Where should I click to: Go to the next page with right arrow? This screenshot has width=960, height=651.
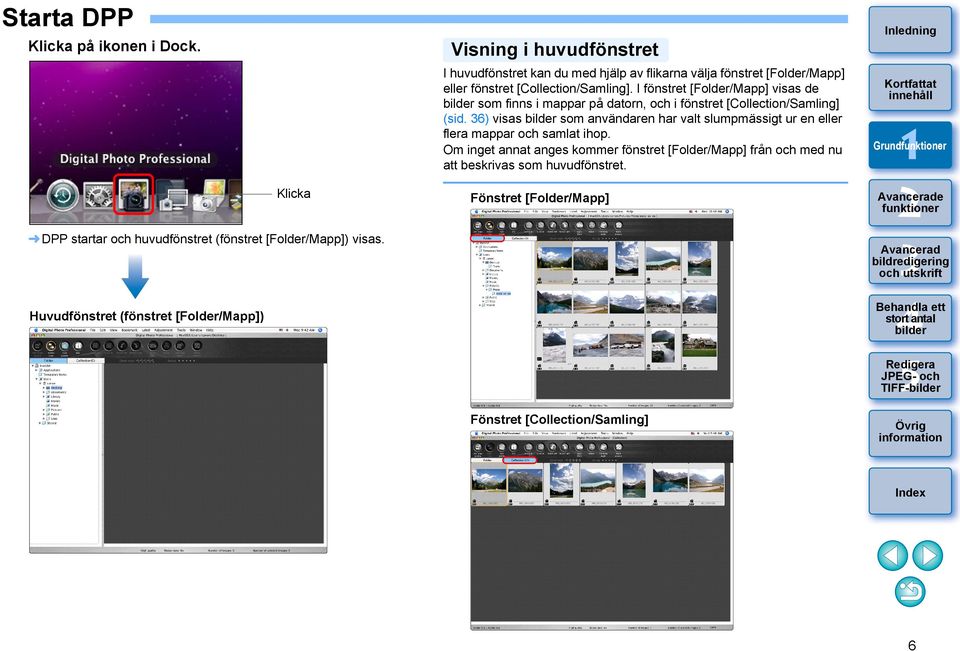click(x=928, y=555)
